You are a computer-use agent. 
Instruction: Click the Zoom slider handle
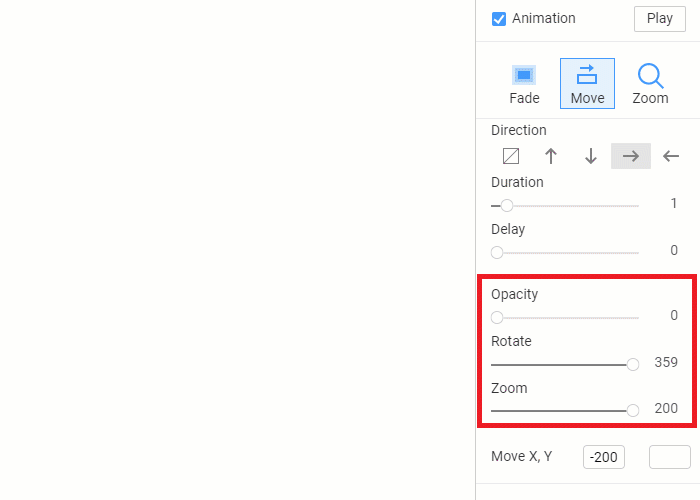point(633,411)
